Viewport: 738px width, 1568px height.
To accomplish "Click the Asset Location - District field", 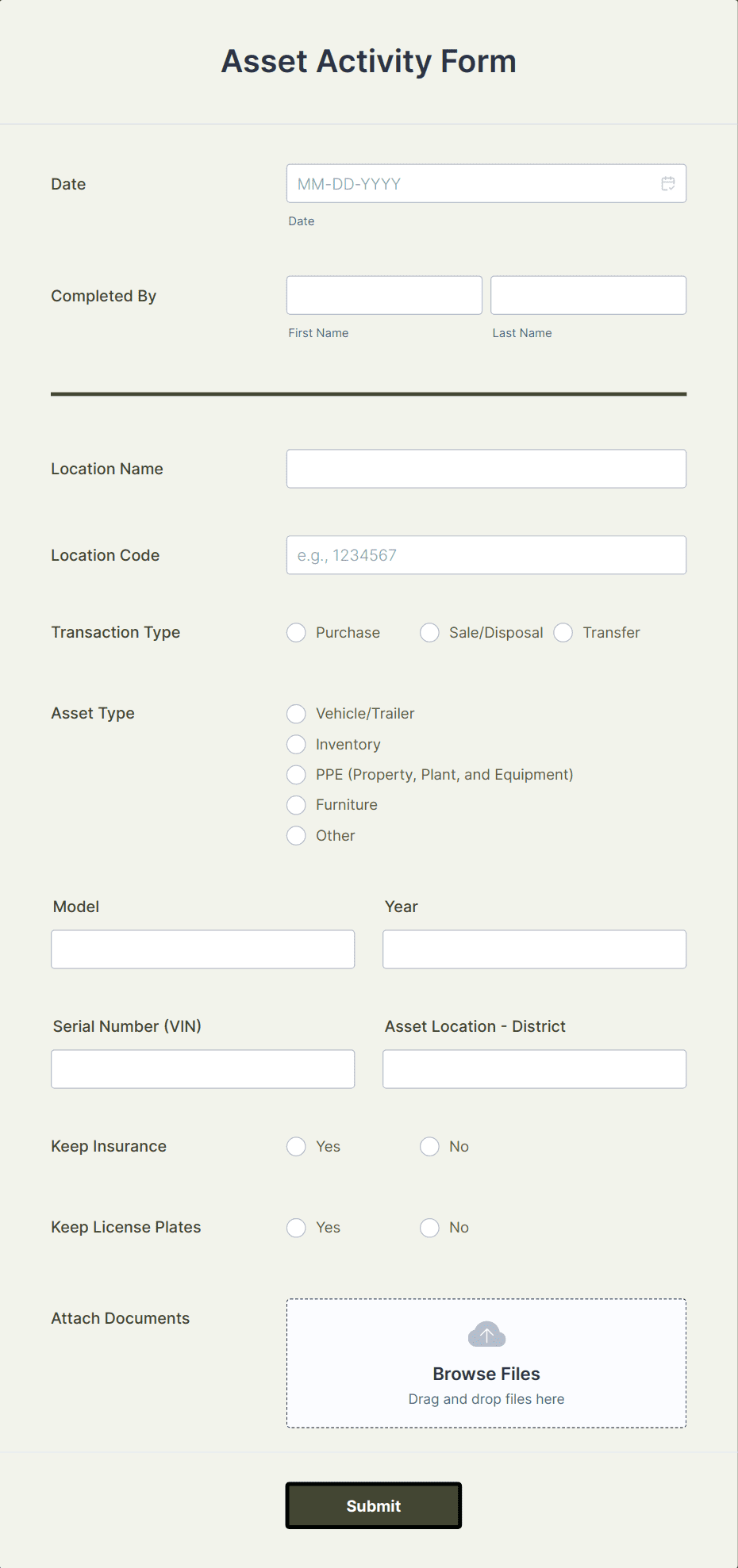I will coord(534,1069).
